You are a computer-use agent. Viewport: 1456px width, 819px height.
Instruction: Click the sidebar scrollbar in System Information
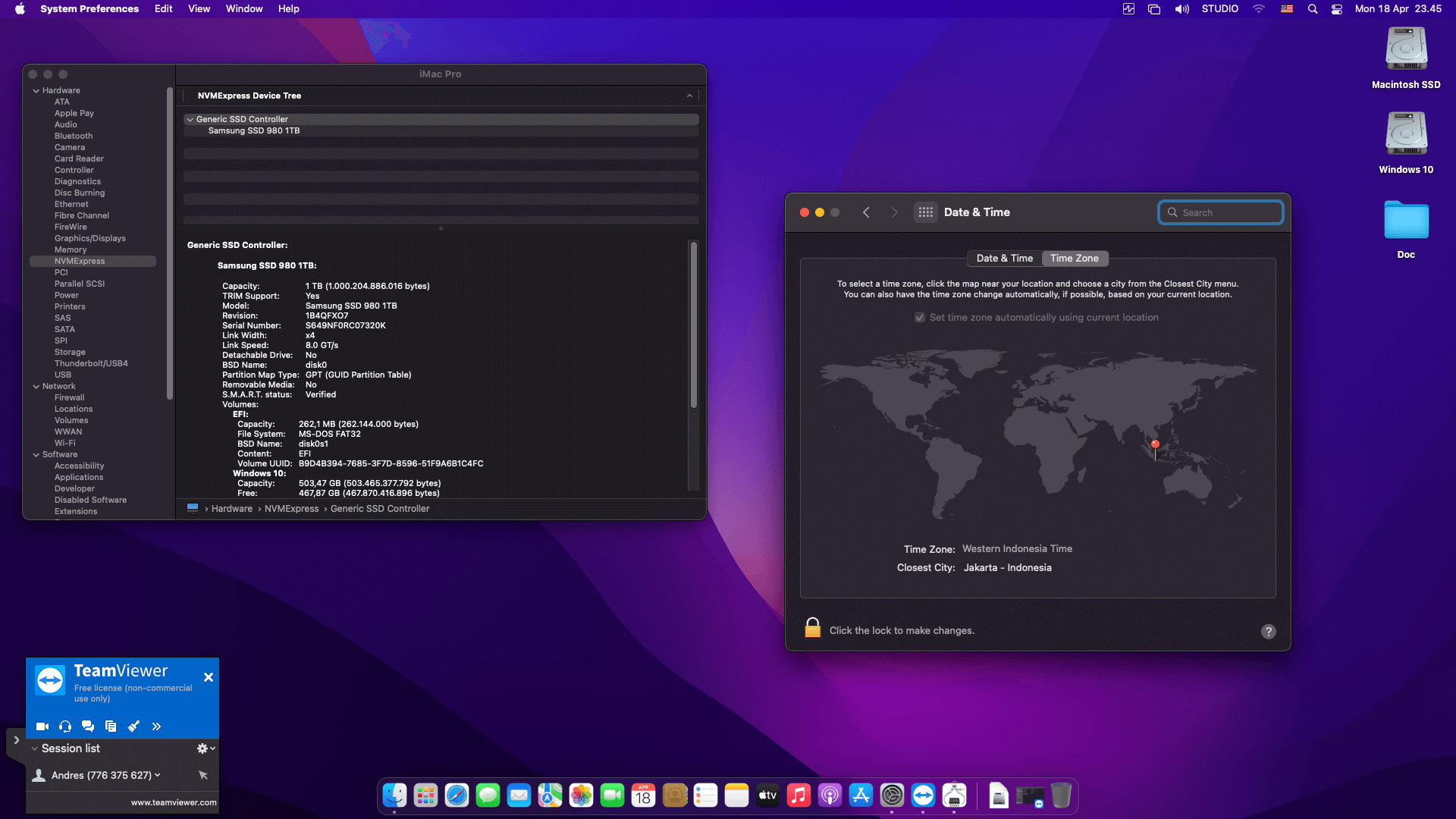coord(169,243)
